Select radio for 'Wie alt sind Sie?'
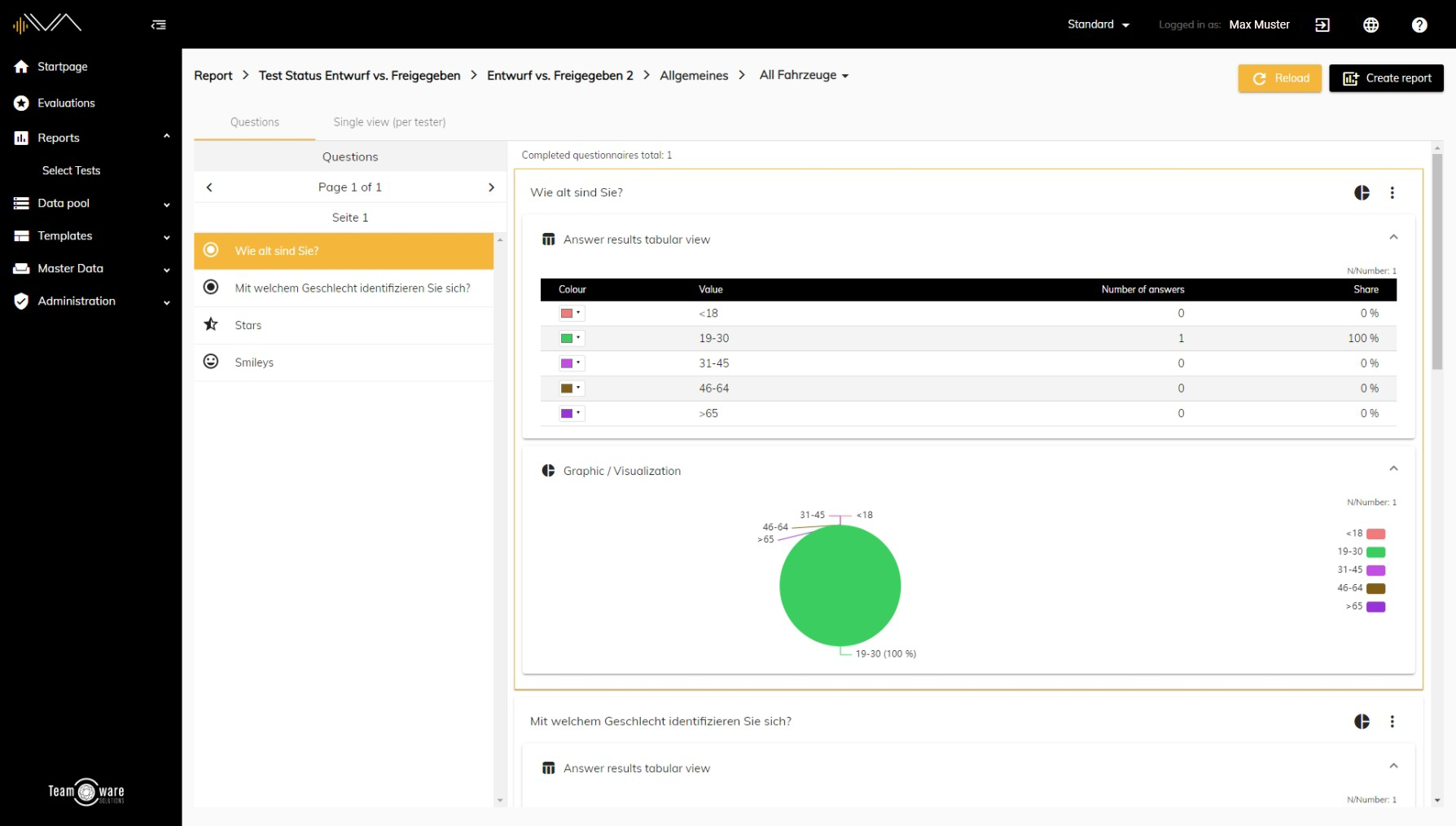This screenshot has width=1456, height=826. coord(211,250)
